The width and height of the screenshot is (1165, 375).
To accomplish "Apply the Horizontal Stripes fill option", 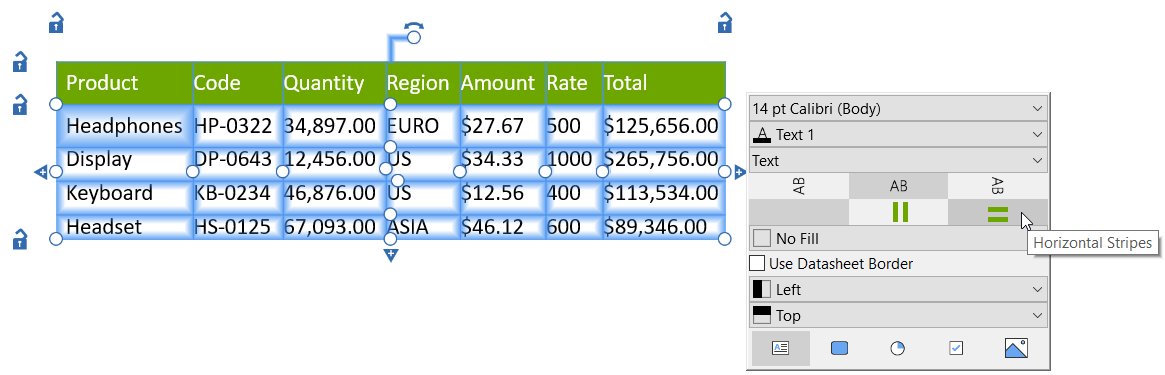I will coord(997,212).
